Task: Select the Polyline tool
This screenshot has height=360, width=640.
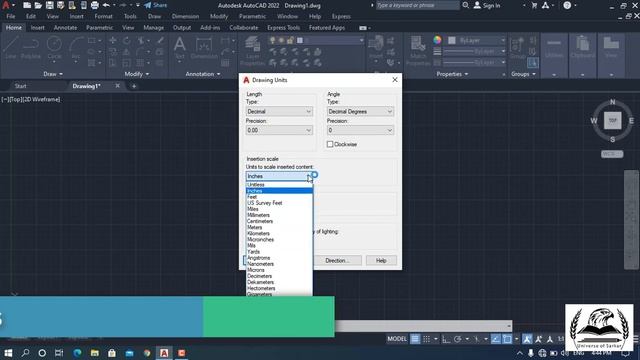Action: [x=31, y=48]
